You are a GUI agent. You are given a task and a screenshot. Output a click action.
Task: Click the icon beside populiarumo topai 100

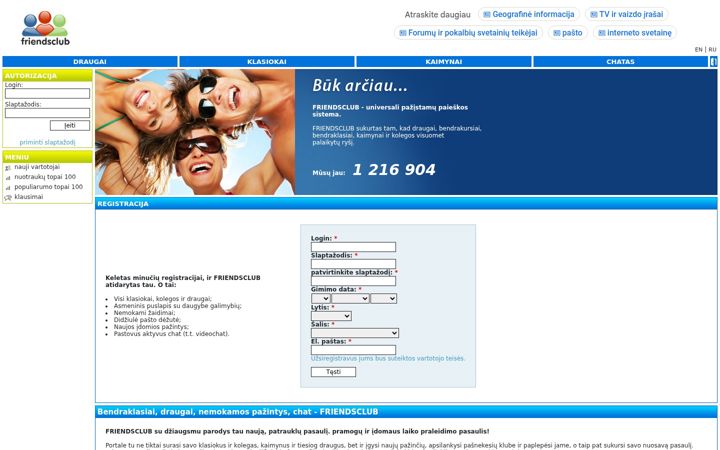[8, 188]
